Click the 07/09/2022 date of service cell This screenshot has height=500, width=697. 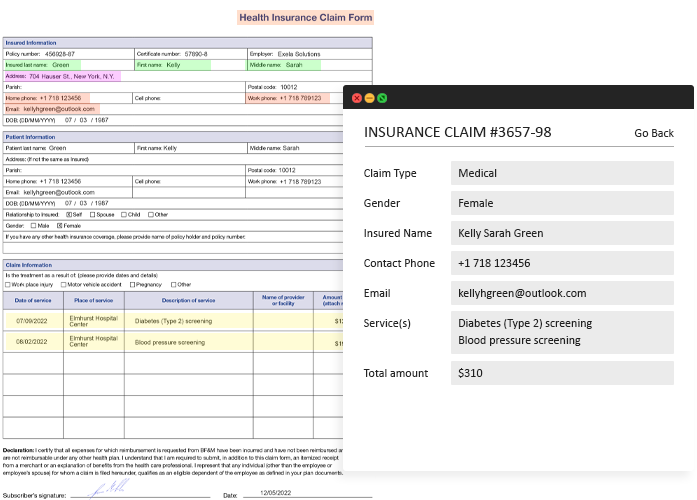[x=33, y=321]
